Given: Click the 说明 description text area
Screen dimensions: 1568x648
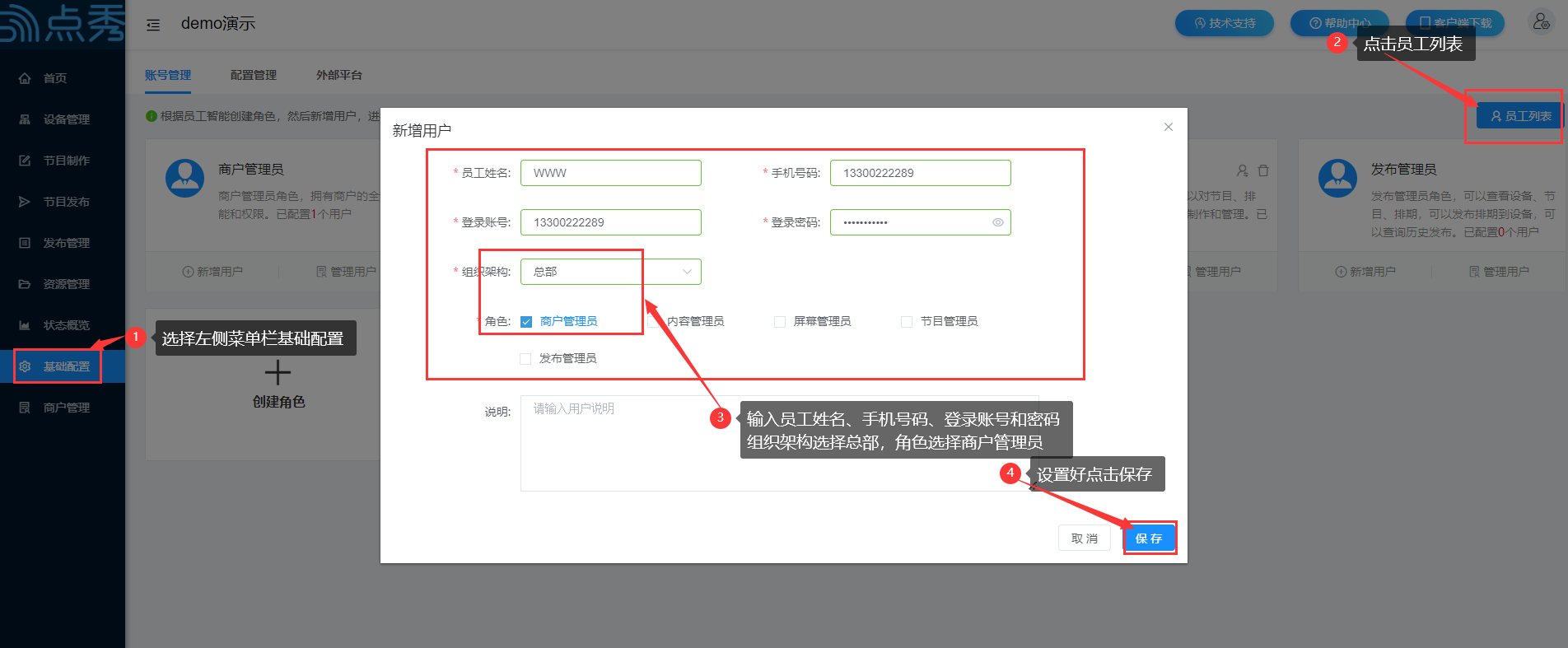Looking at the screenshot, I should pos(780,443).
